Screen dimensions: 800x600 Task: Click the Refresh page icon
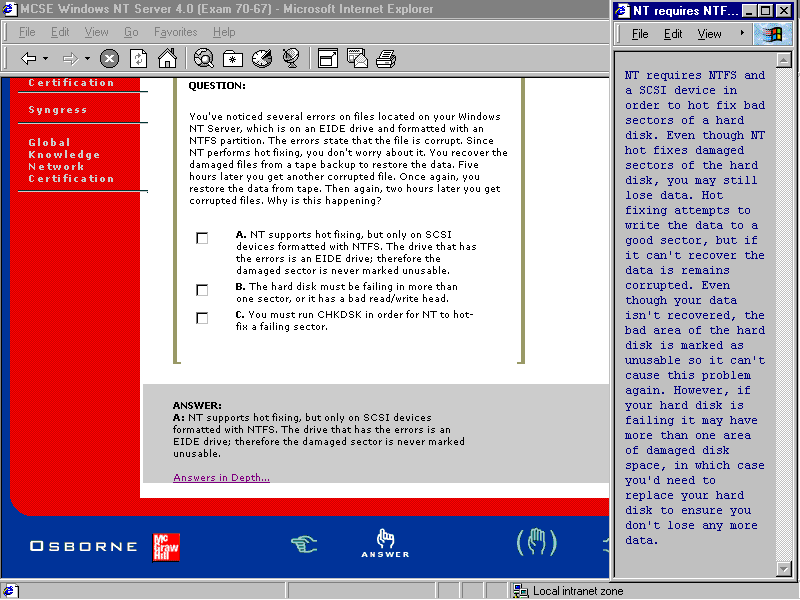coord(138,59)
